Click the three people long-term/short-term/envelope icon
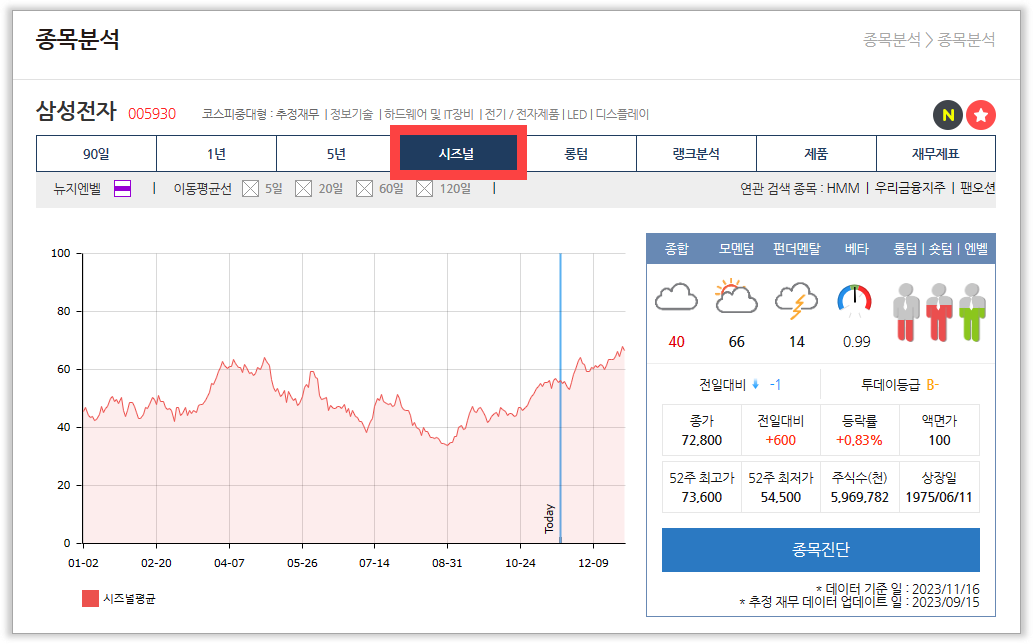The image size is (1033, 644). click(940, 311)
